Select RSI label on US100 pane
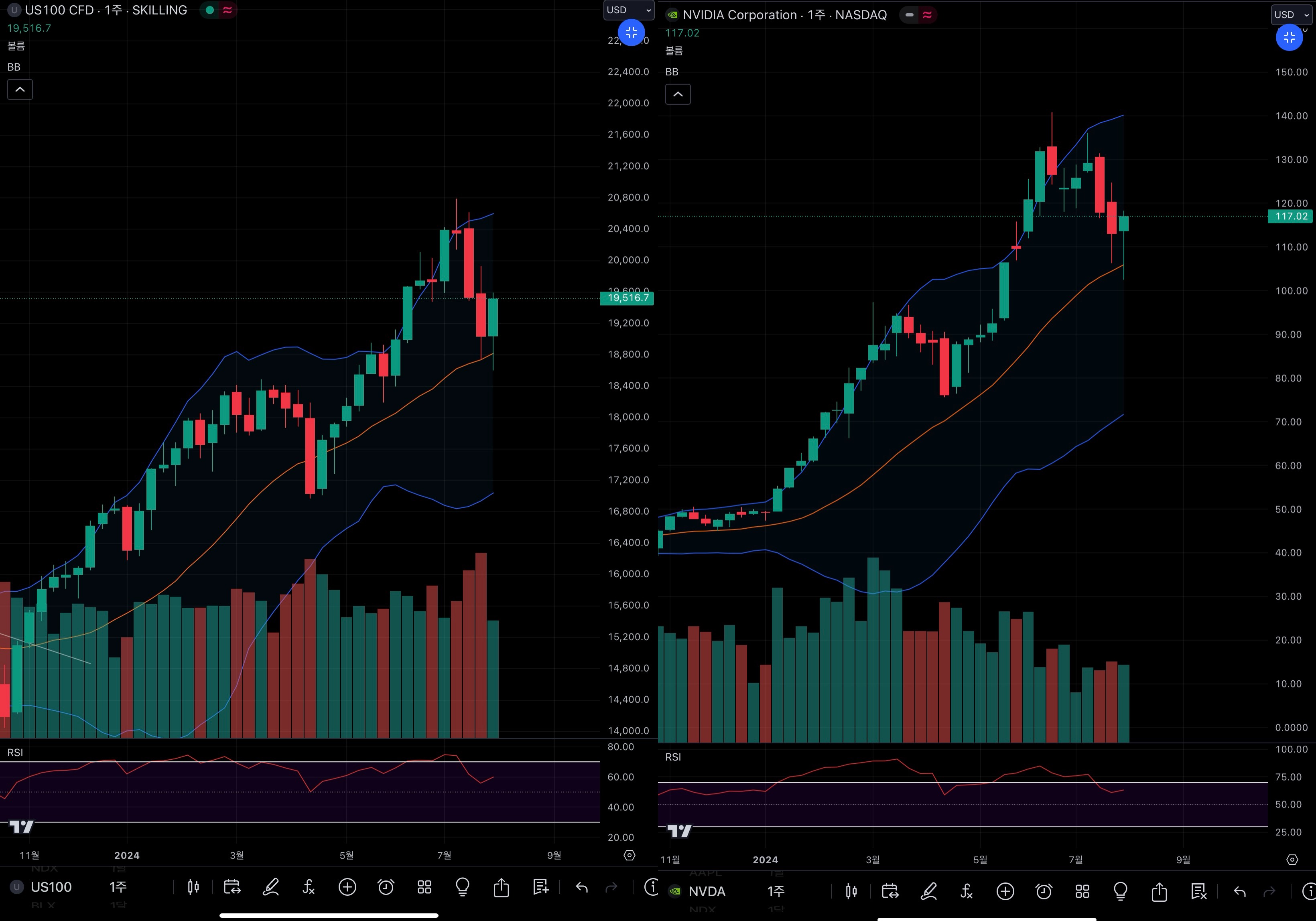The width and height of the screenshot is (1316, 921). 15,753
